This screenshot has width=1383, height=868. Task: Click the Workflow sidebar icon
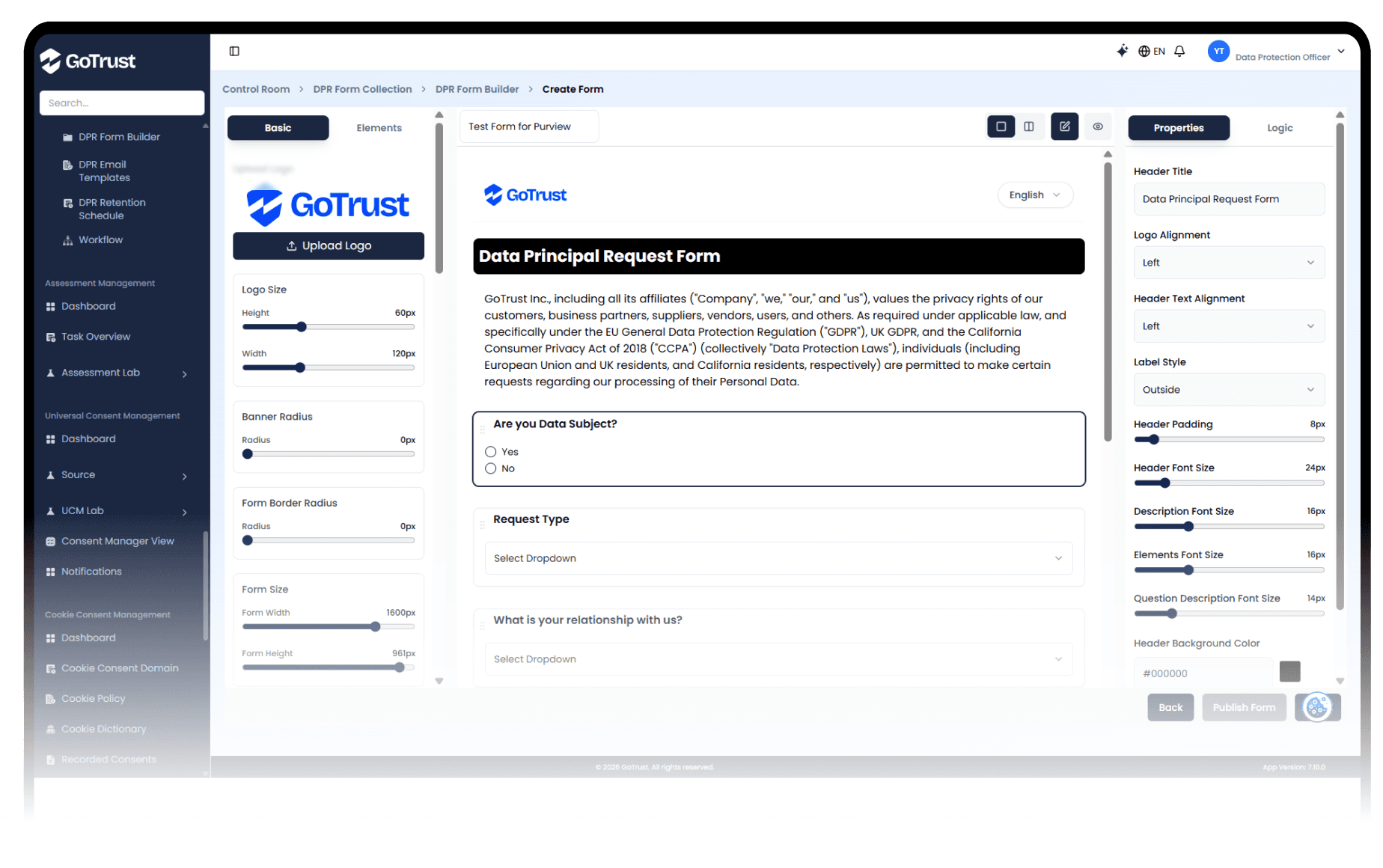(67, 240)
